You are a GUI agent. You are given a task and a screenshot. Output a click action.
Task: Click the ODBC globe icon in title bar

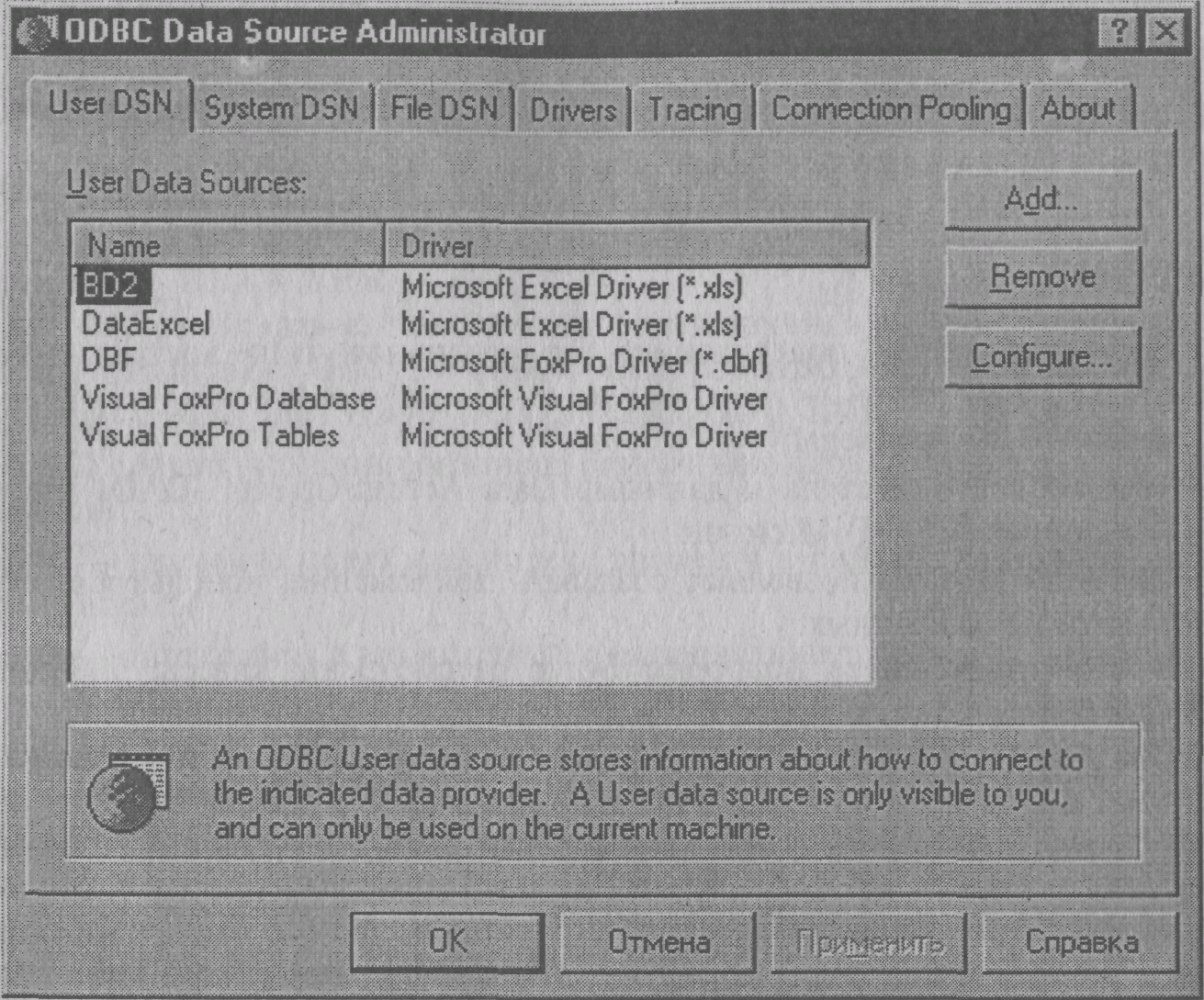[x=37, y=33]
